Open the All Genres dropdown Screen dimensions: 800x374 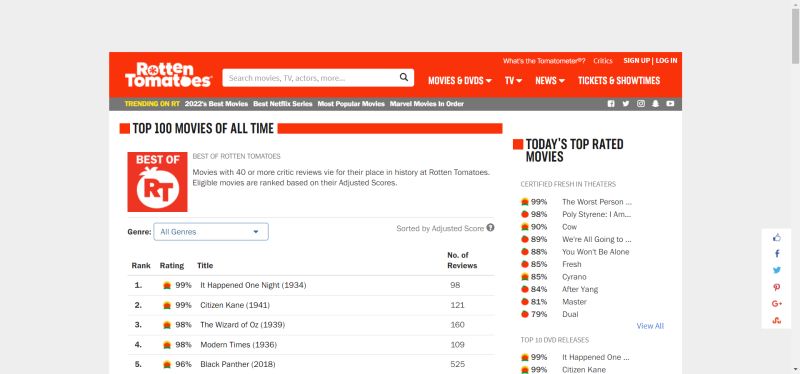coord(211,232)
